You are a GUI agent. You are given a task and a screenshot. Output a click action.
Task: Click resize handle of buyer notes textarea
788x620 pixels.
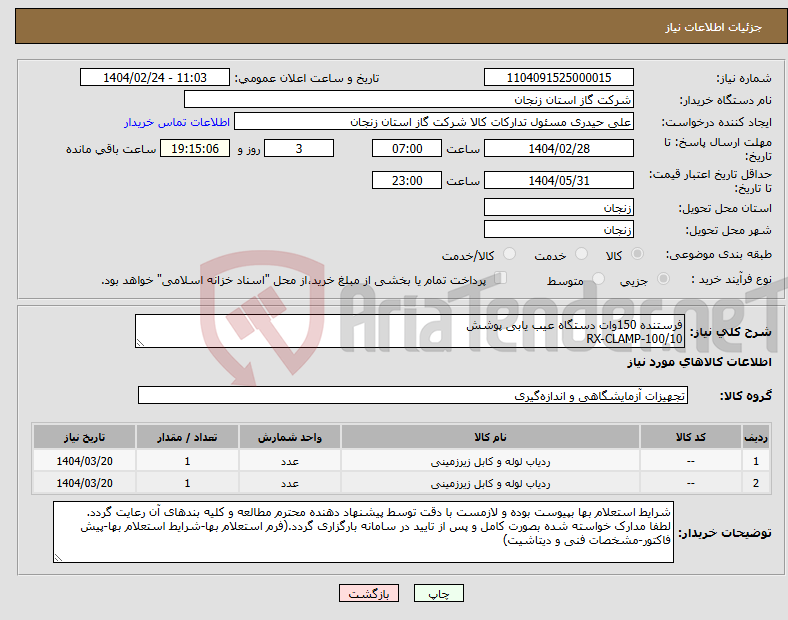point(58,557)
